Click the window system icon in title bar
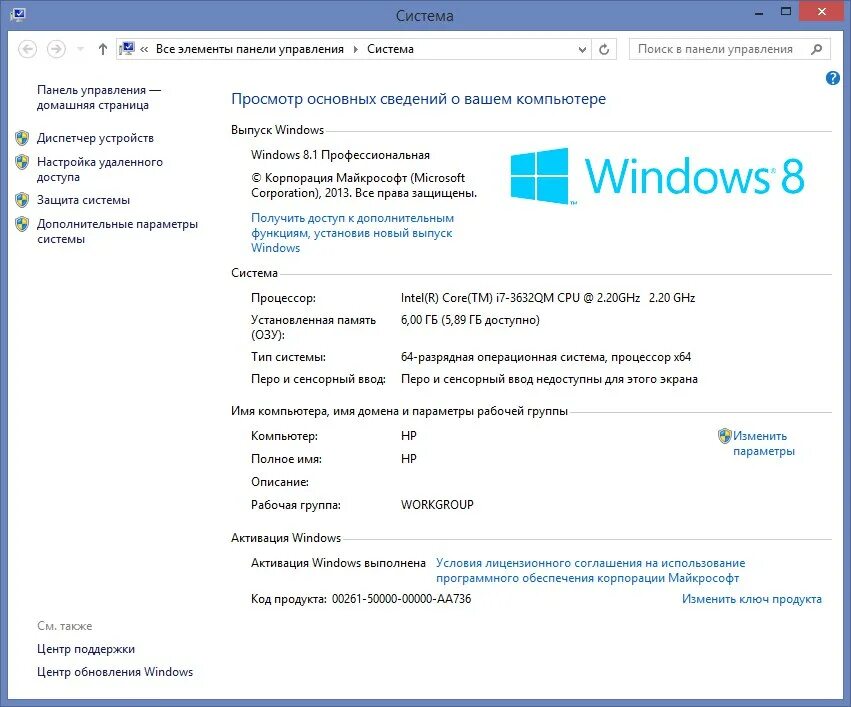 point(17,15)
